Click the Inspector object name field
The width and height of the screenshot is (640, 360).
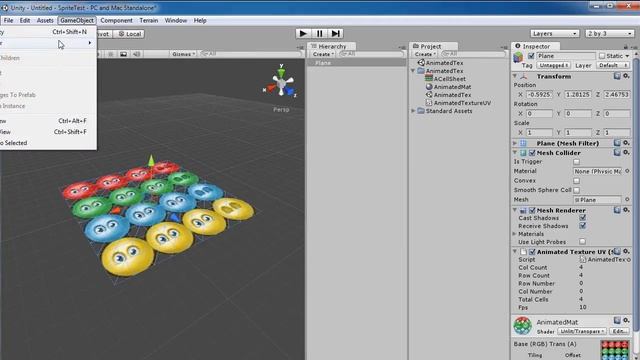(566, 56)
